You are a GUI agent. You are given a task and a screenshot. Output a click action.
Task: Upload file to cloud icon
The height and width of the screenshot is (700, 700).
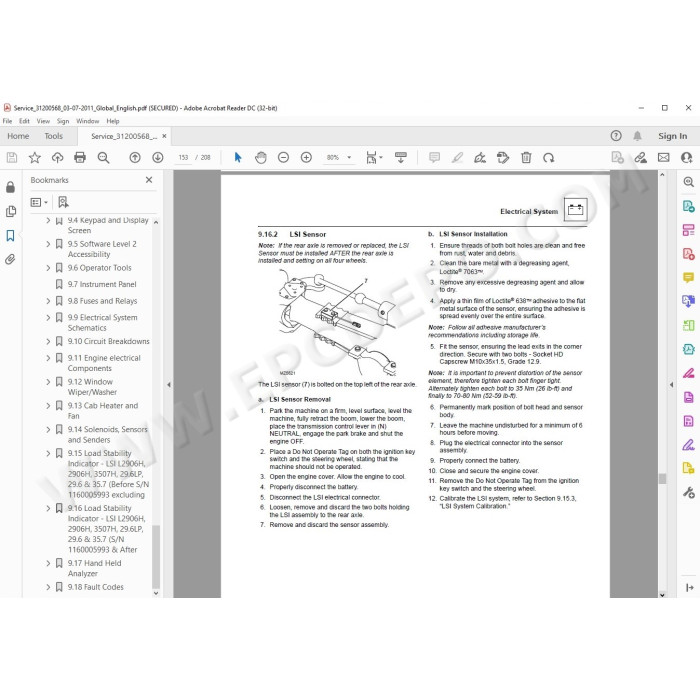57,158
